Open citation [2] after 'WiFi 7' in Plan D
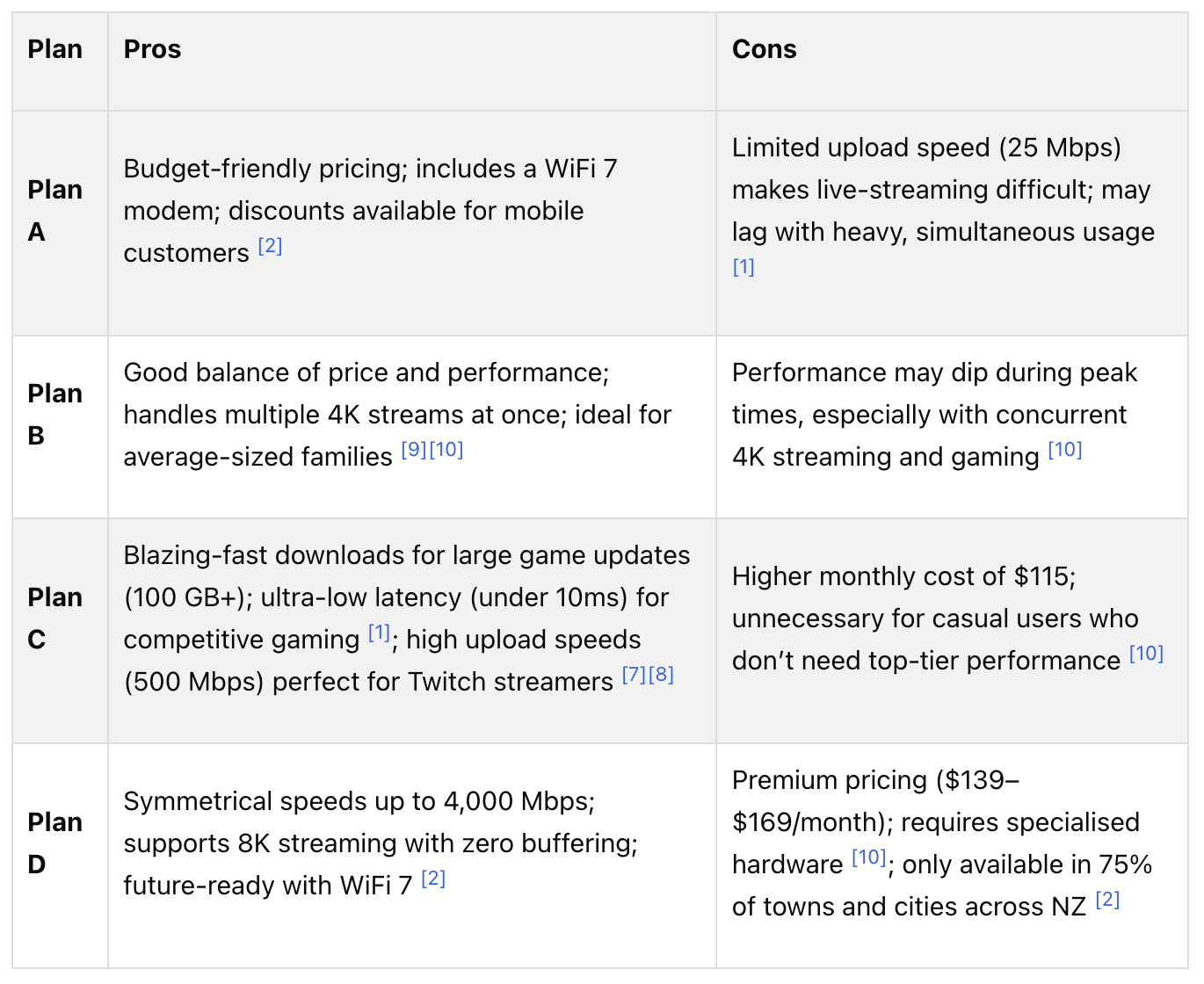Viewport: 1204px width, 984px height. pos(433,879)
